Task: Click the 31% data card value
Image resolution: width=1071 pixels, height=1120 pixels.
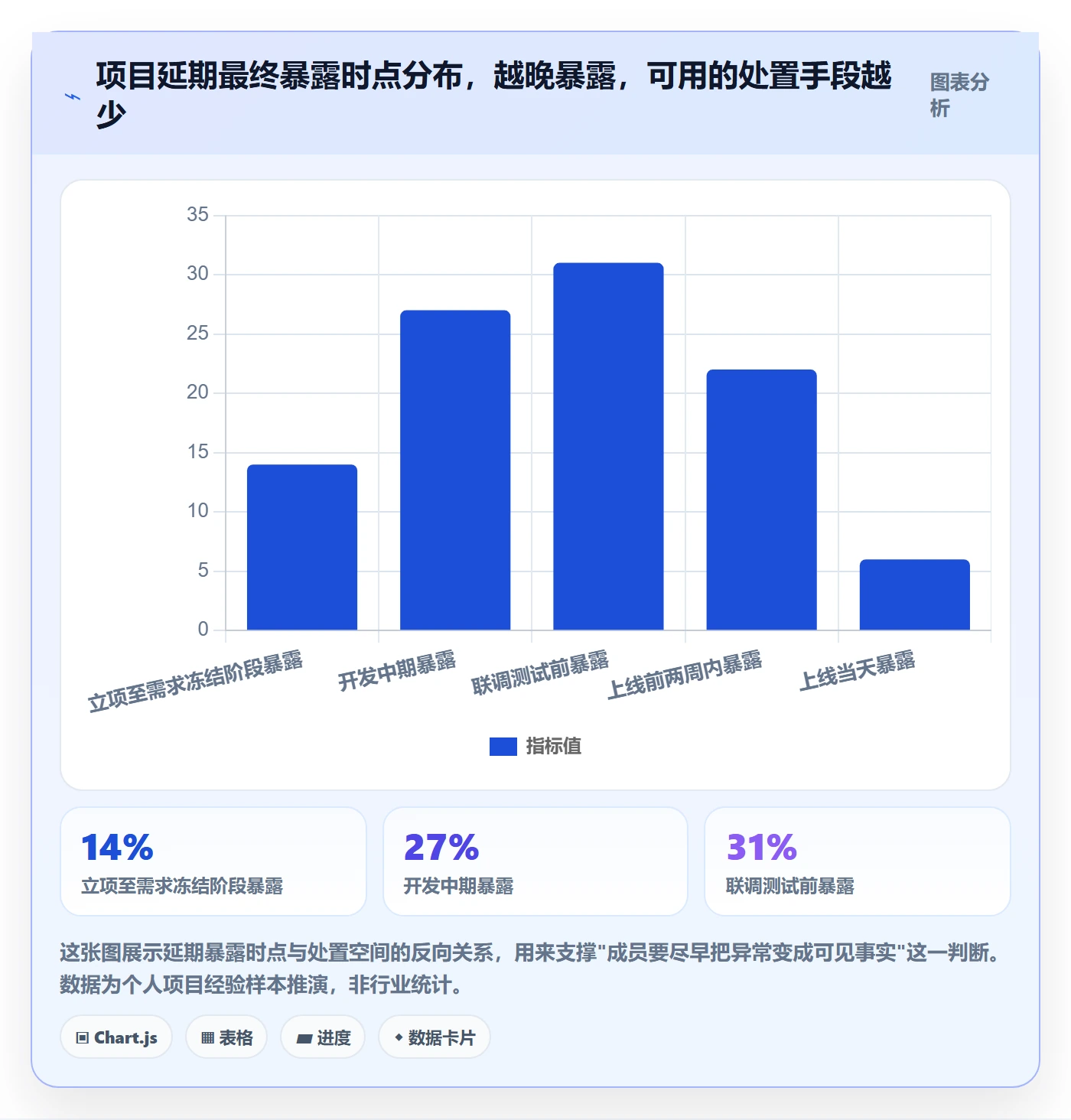Action: coord(762,847)
